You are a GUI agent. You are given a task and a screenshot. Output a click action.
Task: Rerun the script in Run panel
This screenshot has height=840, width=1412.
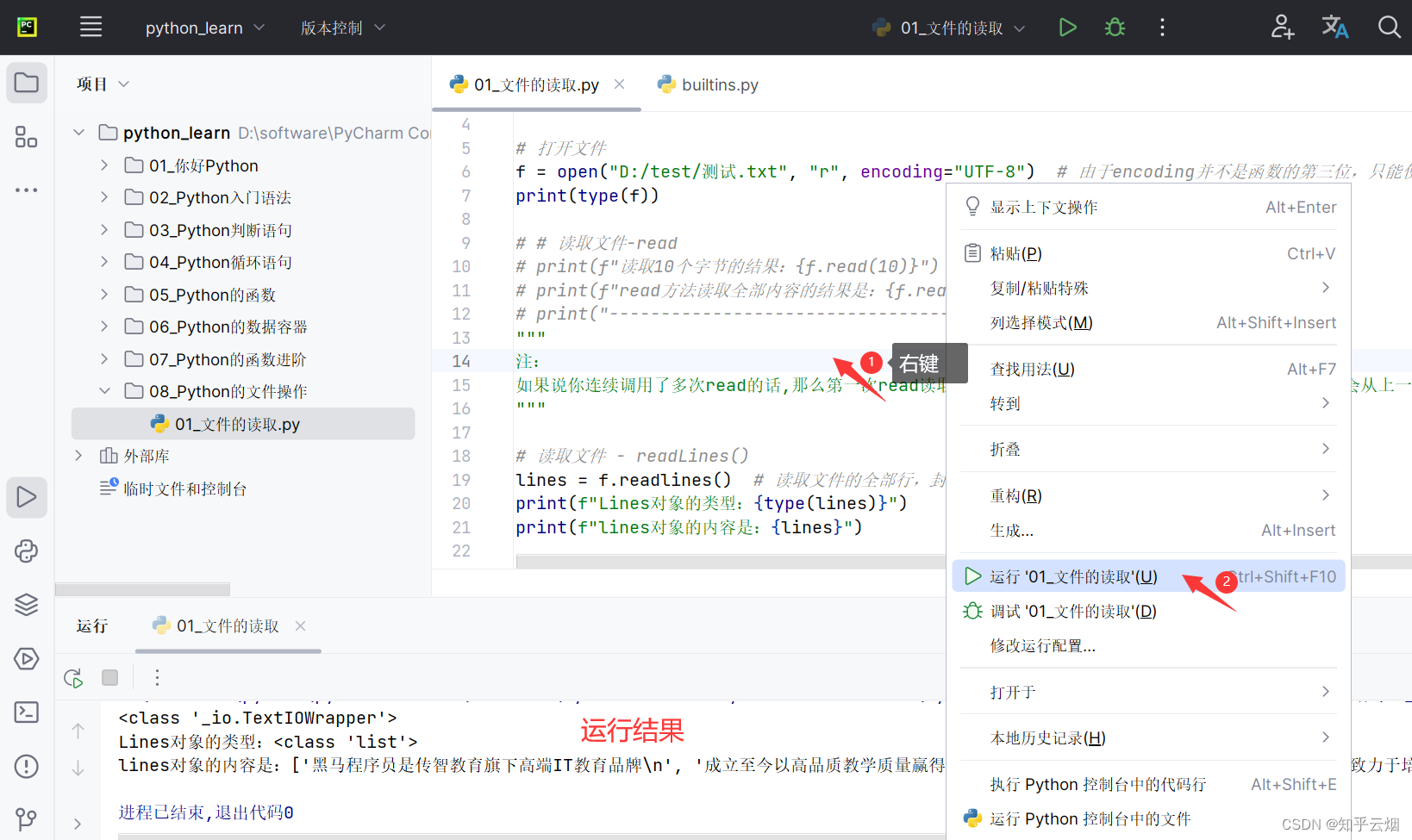point(73,678)
